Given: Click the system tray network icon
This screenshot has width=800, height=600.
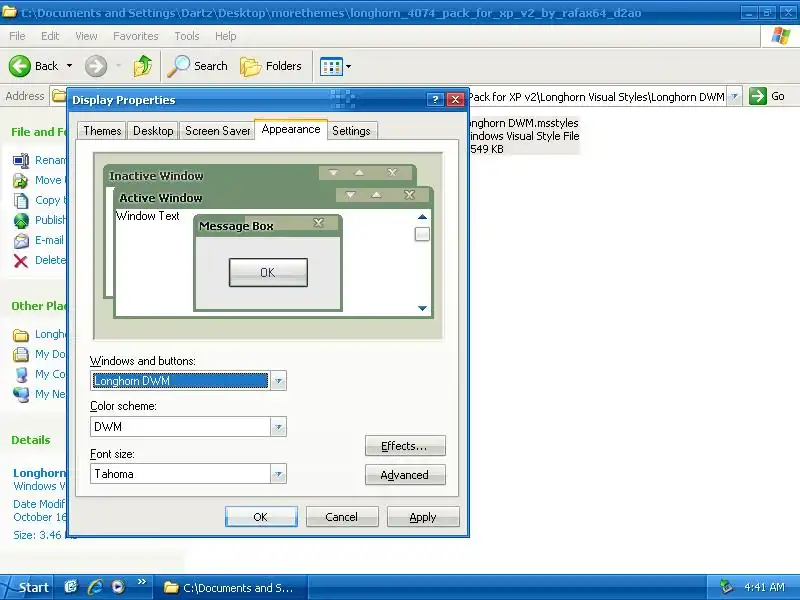Looking at the screenshot, I should 726,587.
